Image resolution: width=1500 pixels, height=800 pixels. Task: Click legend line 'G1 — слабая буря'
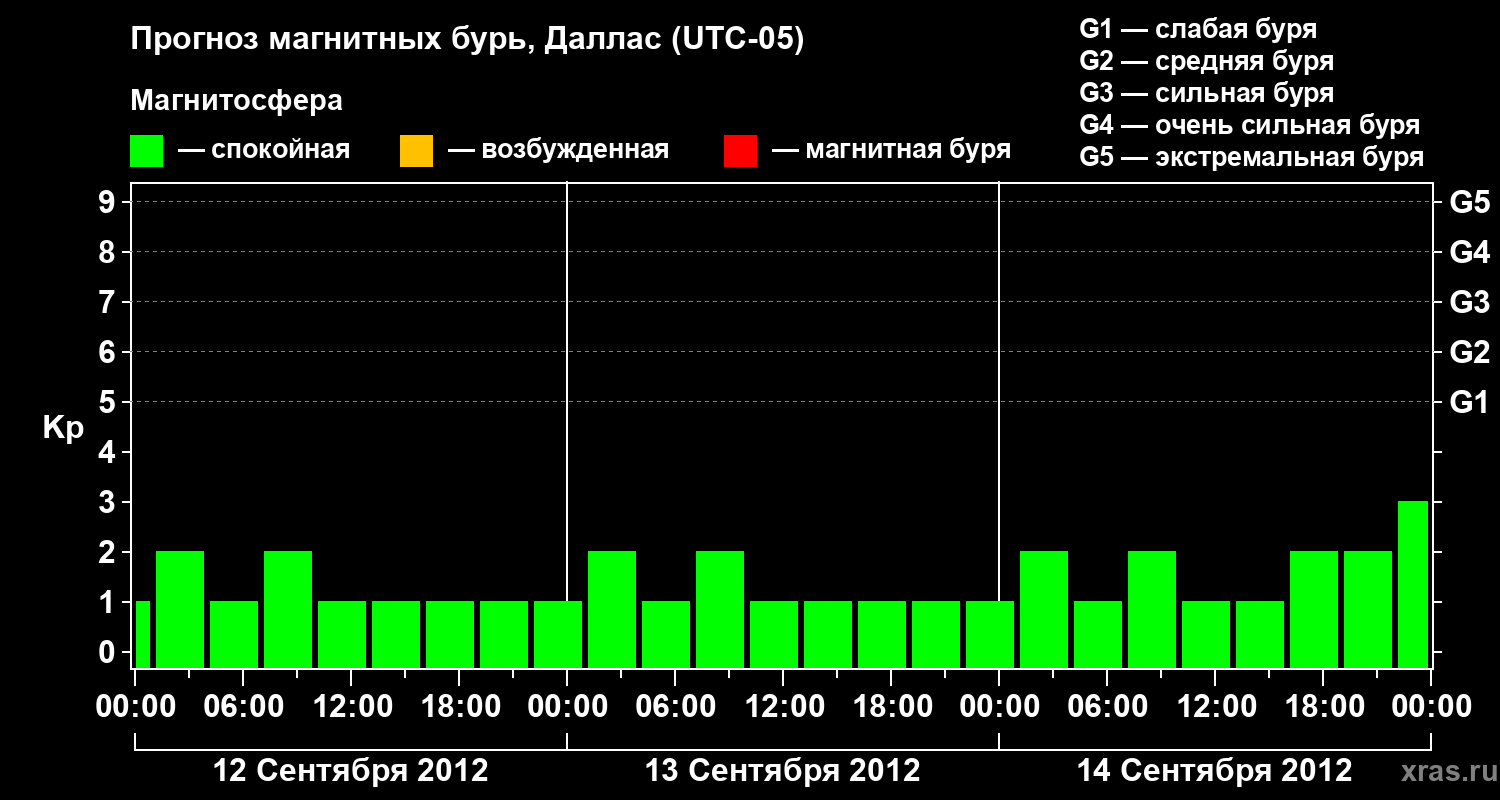(x=1198, y=29)
